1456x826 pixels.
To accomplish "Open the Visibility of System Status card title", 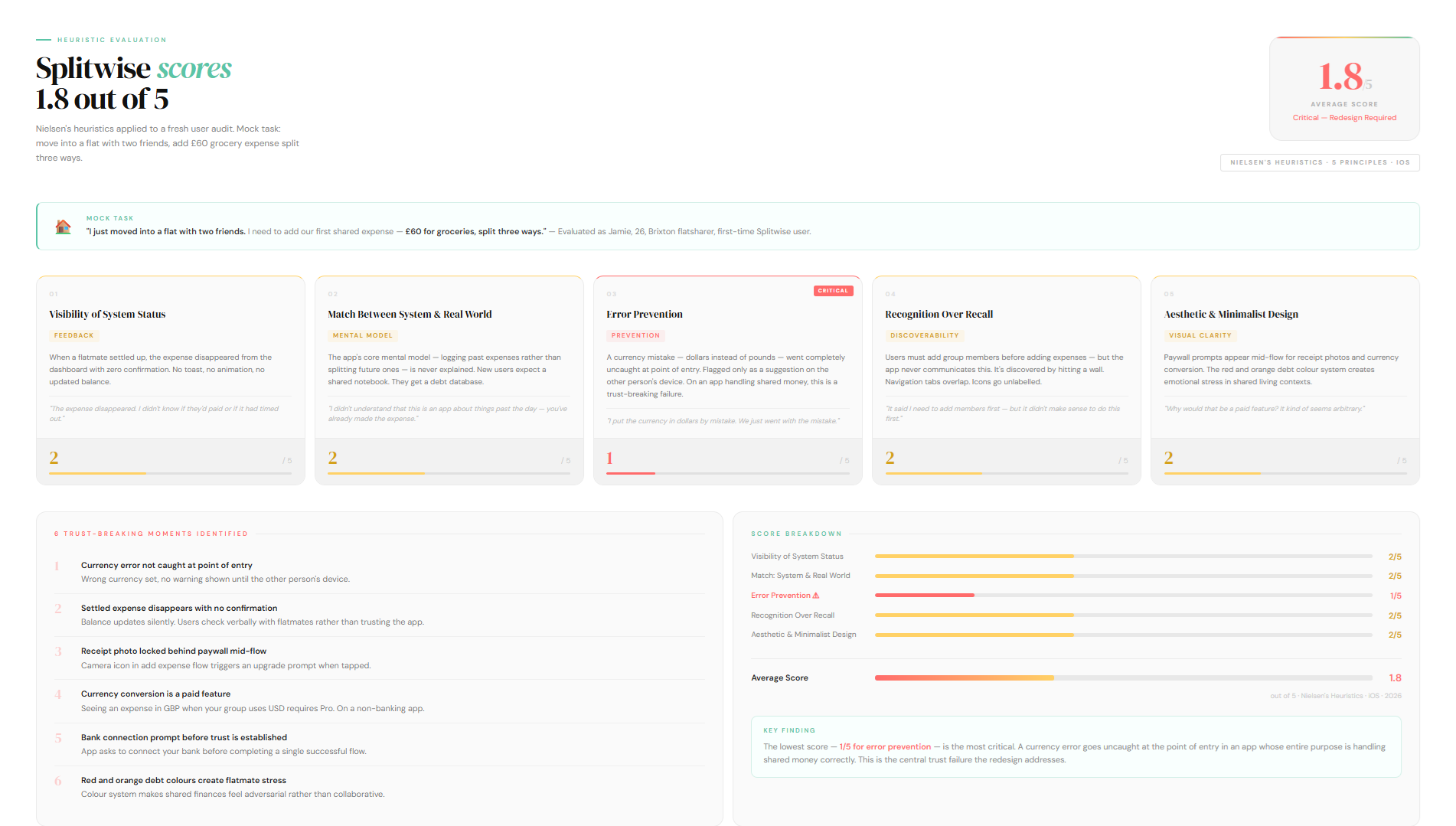I will point(107,315).
